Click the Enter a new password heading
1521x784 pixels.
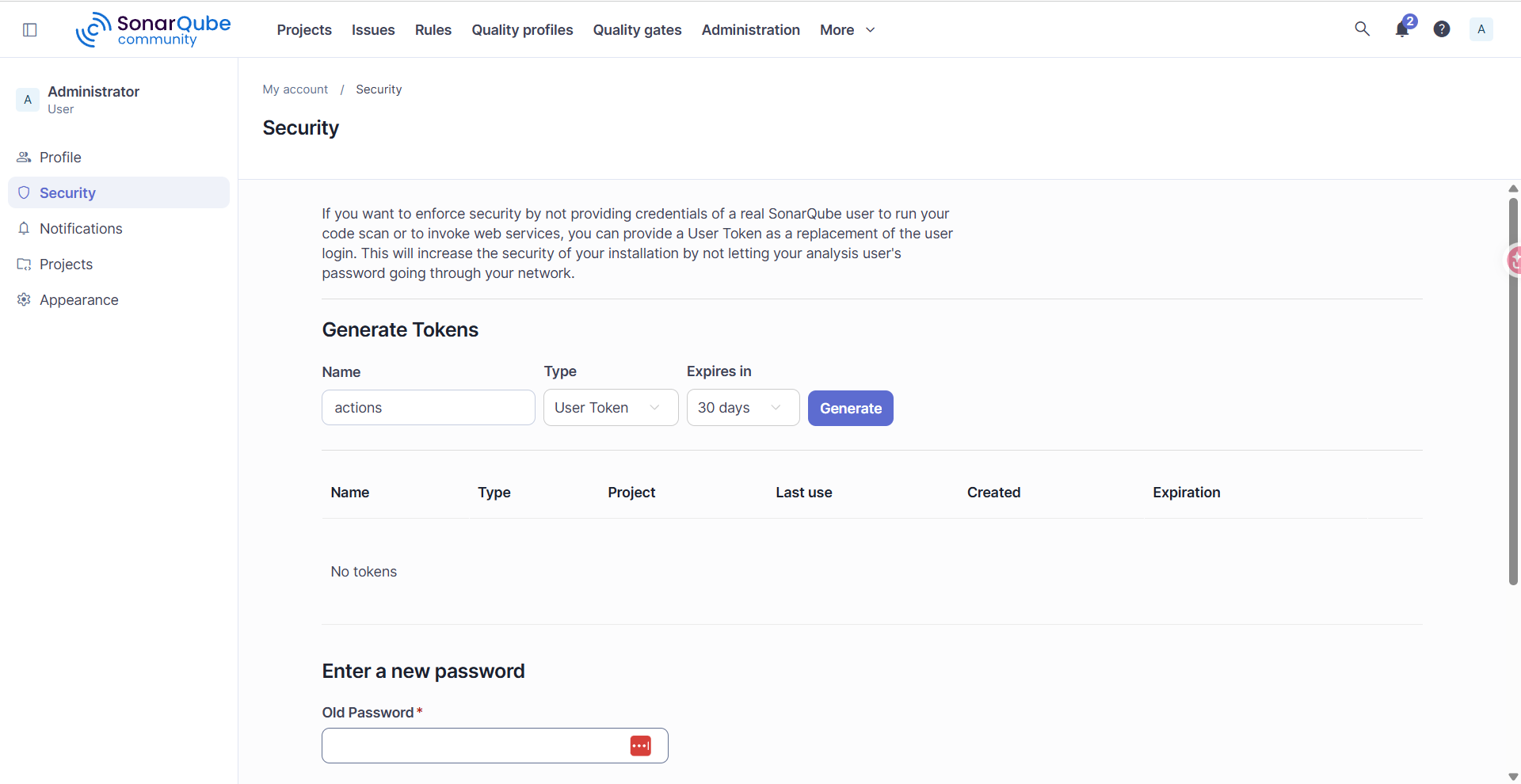pyautogui.click(x=423, y=672)
